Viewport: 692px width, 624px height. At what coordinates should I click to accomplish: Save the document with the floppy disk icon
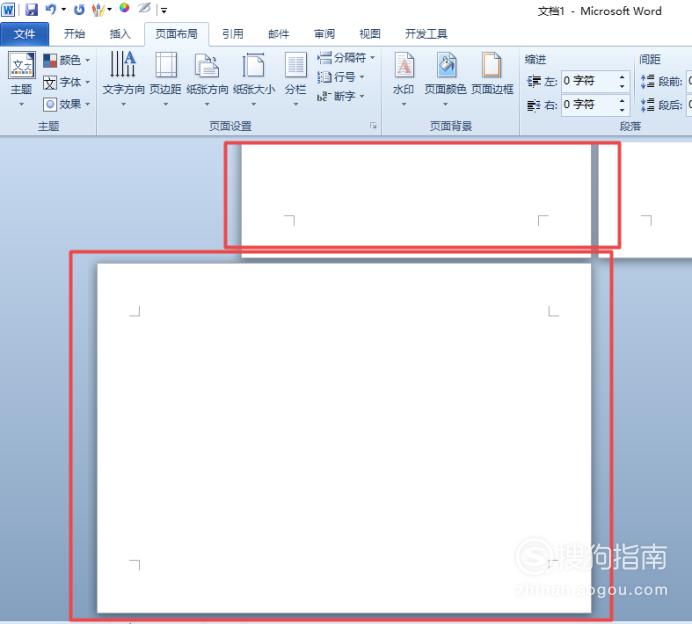[31, 9]
